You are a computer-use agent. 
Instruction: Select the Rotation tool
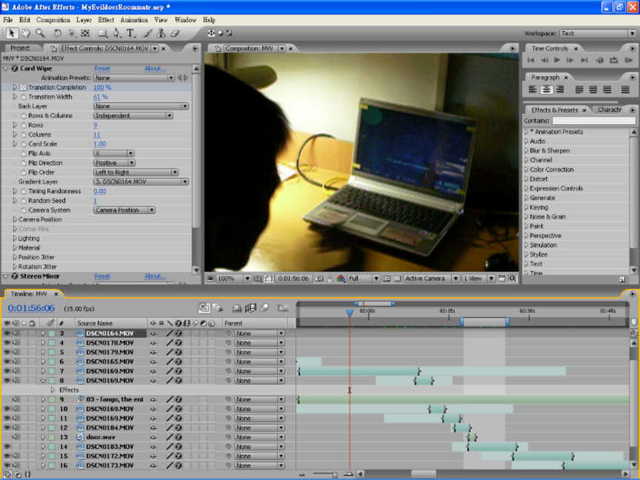pyautogui.click(x=58, y=33)
